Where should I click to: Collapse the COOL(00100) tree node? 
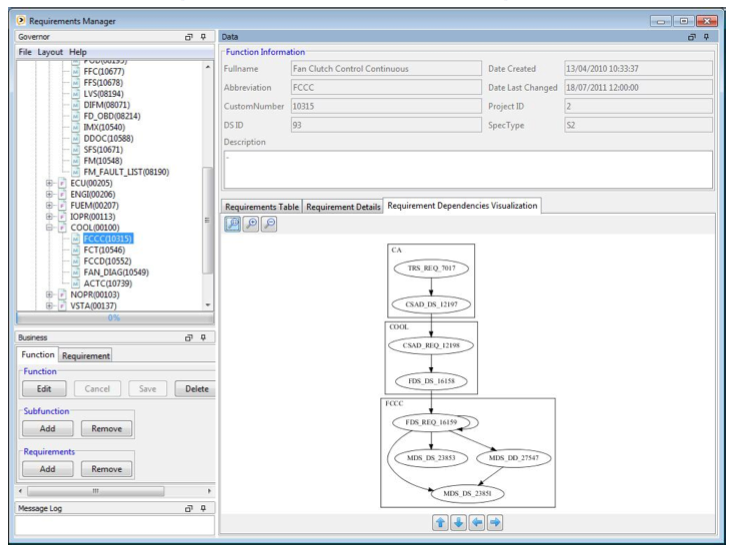tap(49, 228)
